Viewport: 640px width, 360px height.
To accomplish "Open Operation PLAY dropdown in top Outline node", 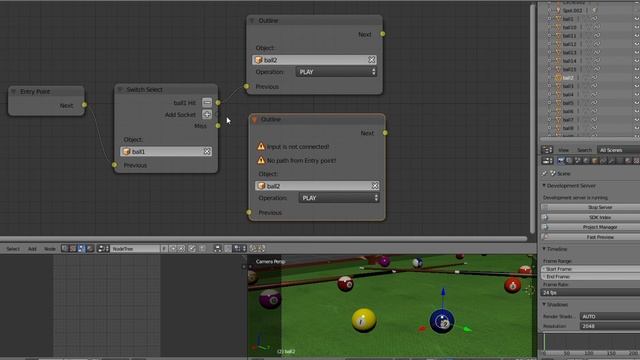I will (x=336, y=72).
